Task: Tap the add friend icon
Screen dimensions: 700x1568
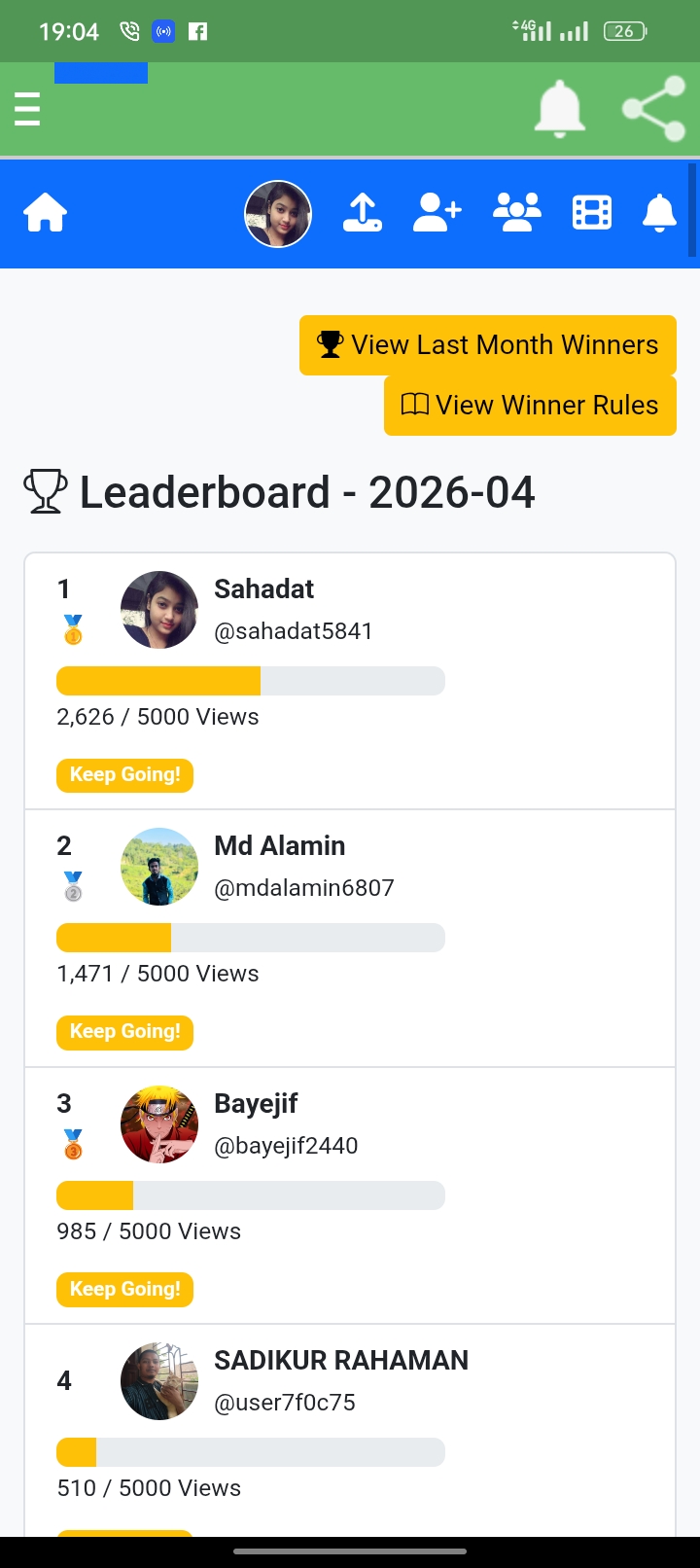Action: coord(437,213)
